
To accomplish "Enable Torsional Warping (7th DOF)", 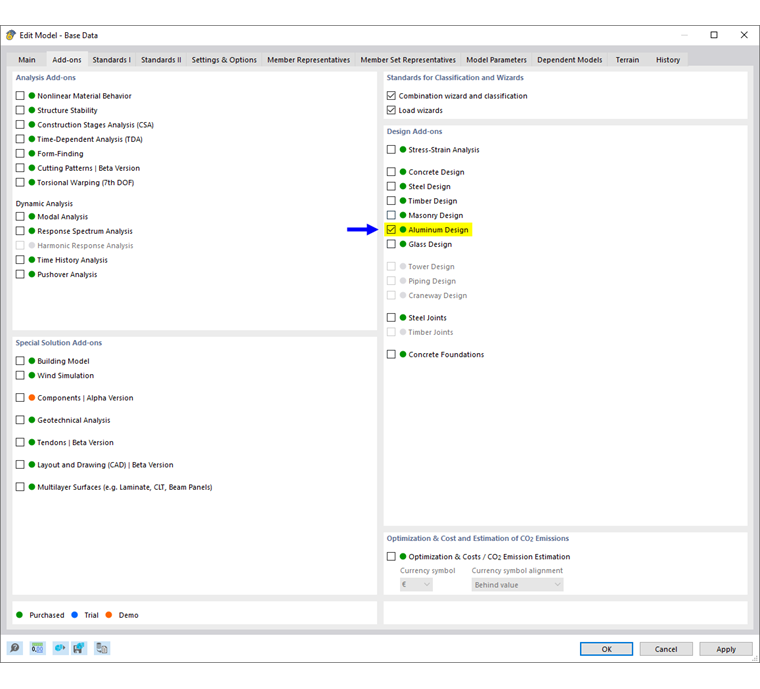I will (20, 182).
